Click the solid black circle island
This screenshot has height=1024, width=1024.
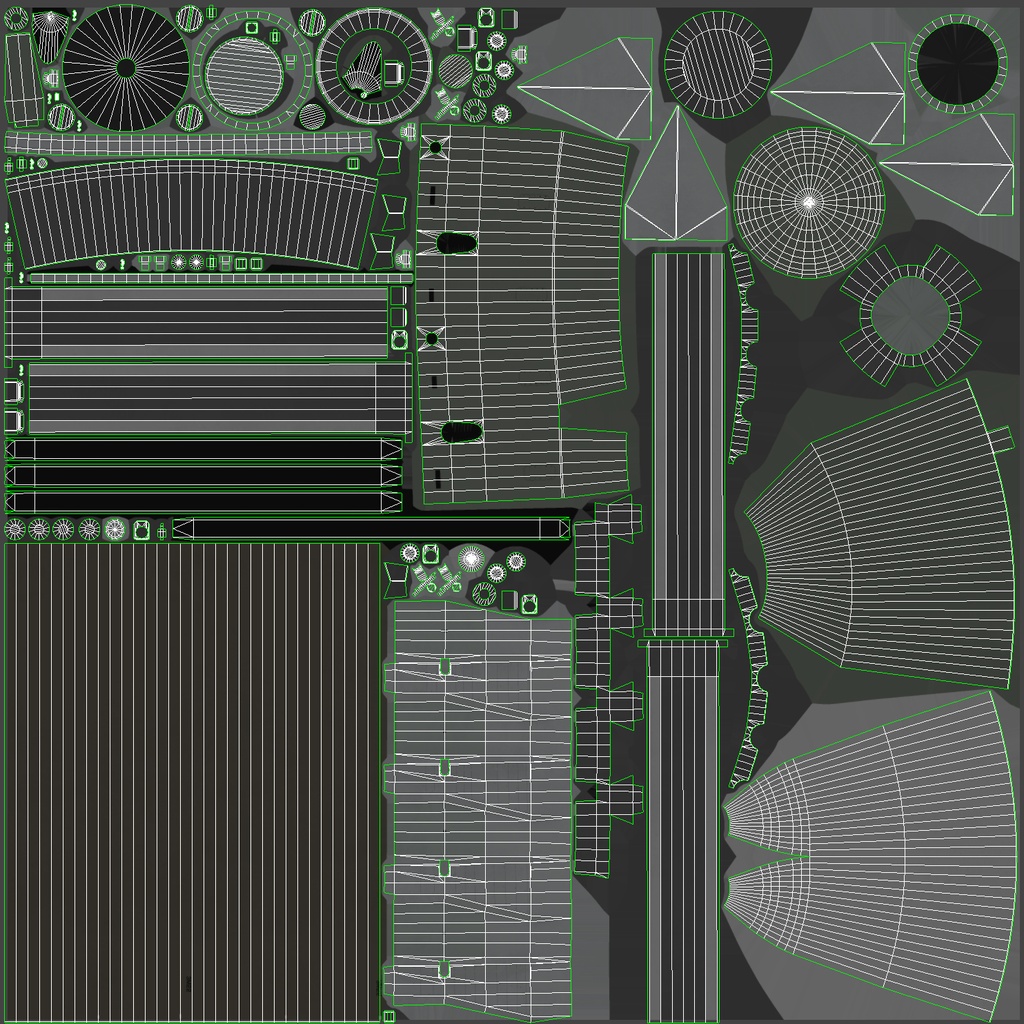point(957,63)
